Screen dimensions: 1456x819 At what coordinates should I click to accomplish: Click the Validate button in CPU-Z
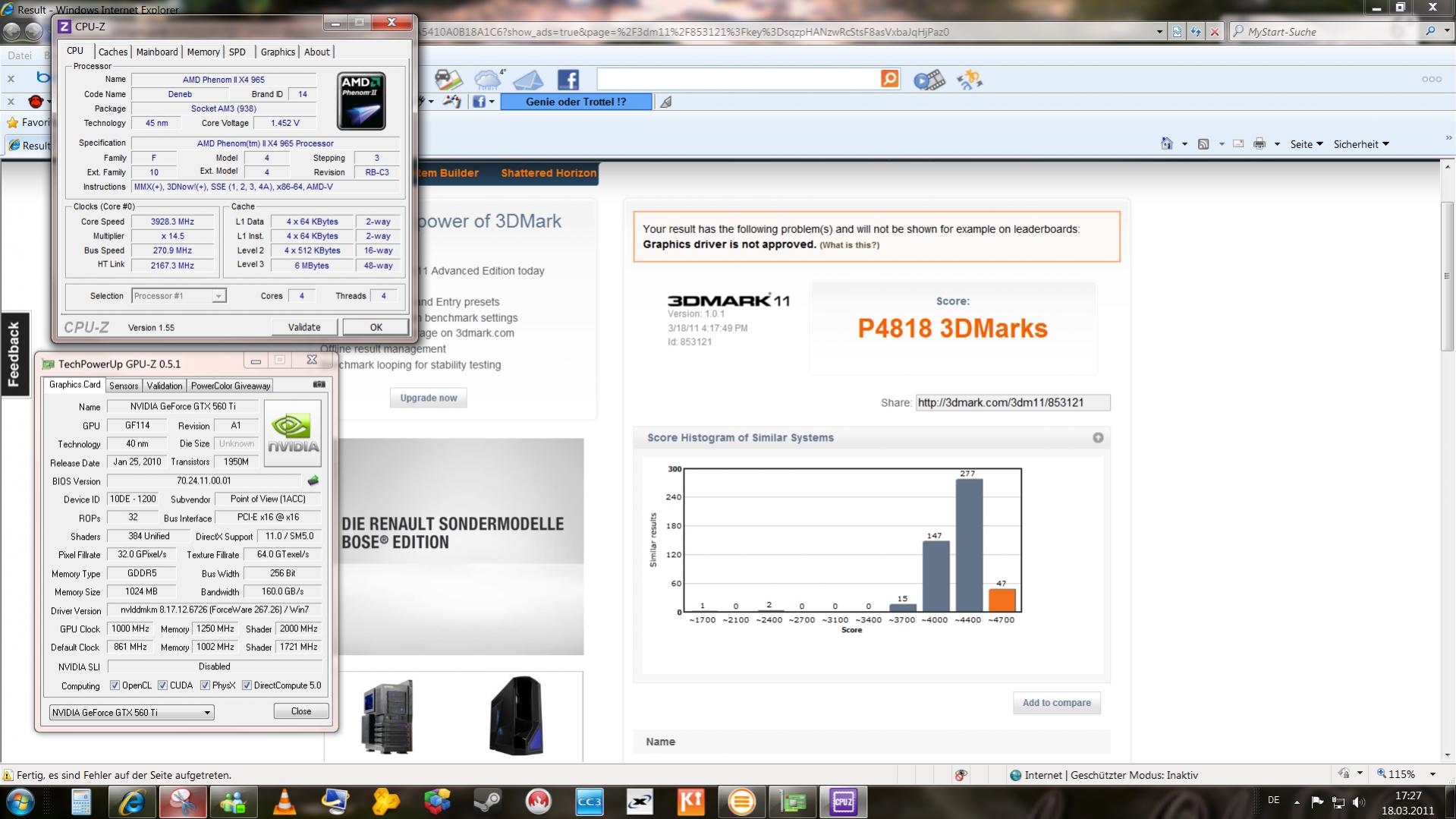tap(304, 327)
